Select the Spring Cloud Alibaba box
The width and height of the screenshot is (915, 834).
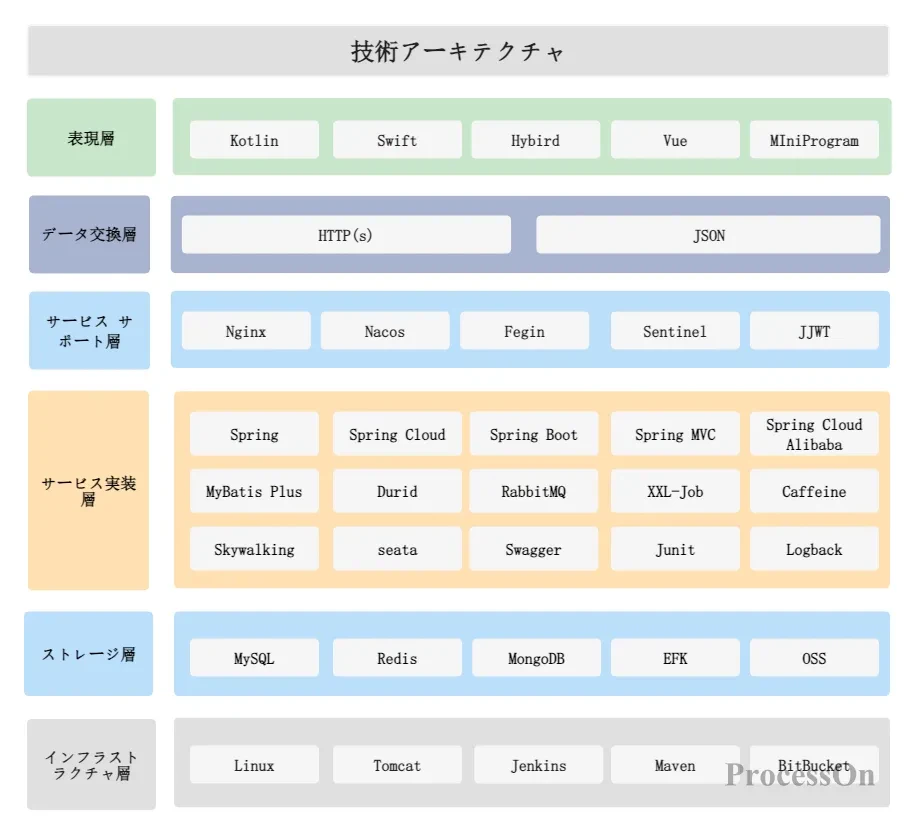point(814,433)
